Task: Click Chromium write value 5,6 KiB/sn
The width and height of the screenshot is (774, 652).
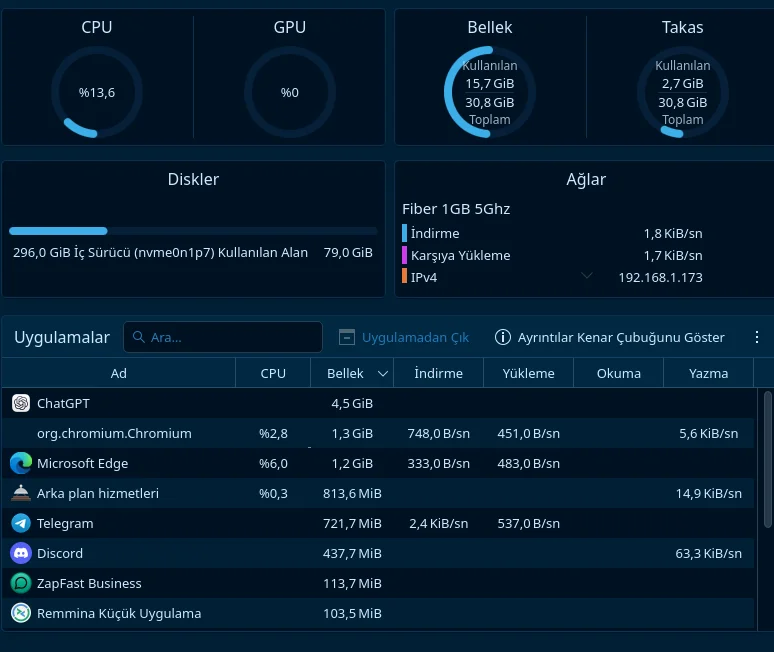Action: (x=708, y=433)
